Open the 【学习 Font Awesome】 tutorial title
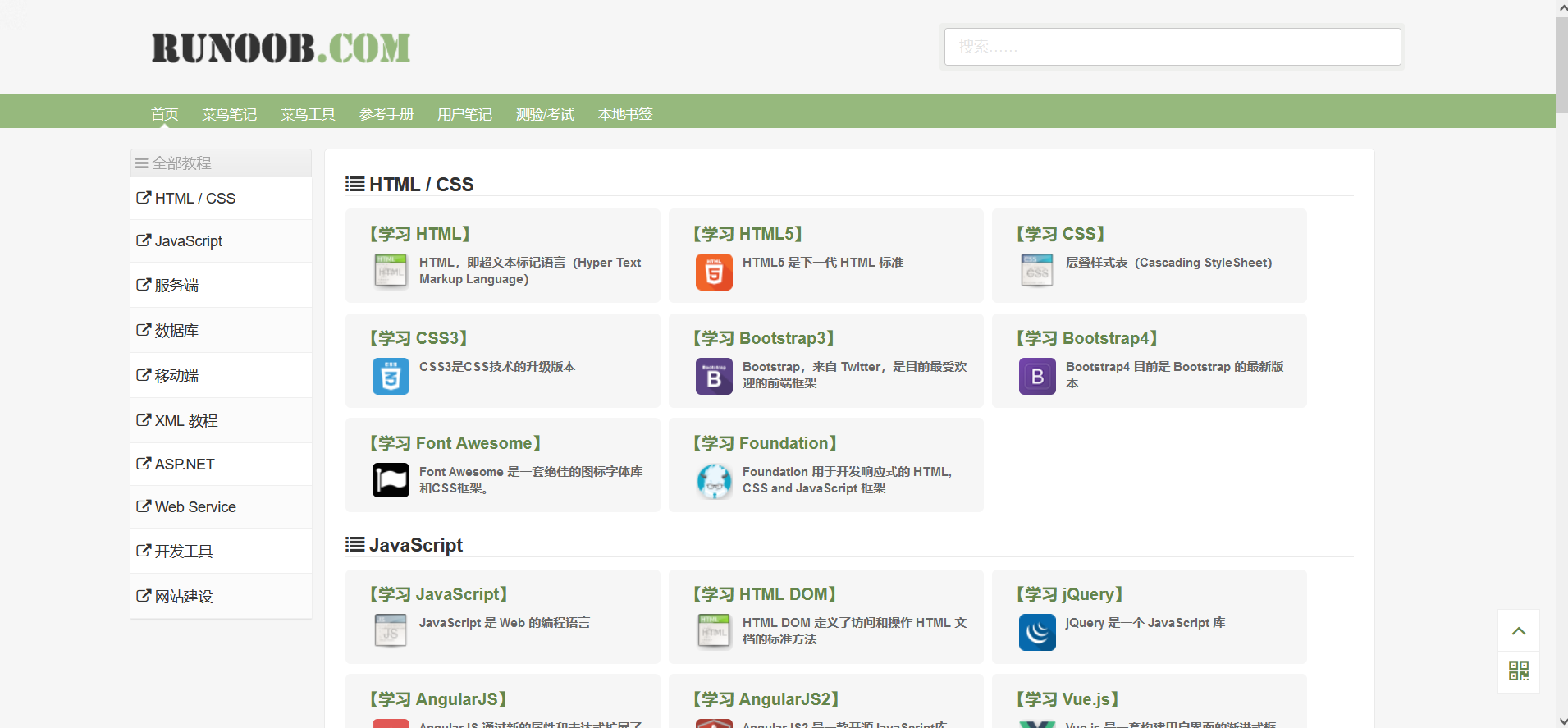This screenshot has width=1568, height=728. [455, 443]
